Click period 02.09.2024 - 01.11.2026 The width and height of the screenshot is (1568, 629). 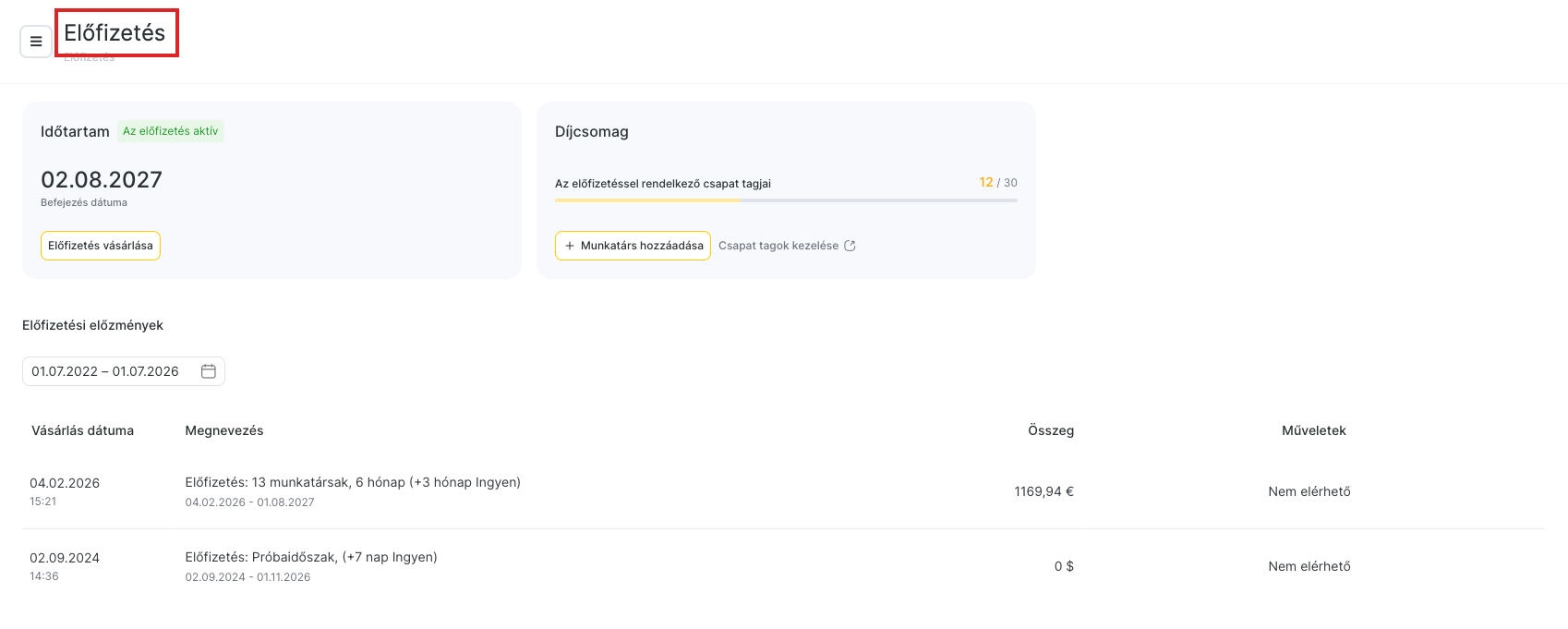(247, 577)
